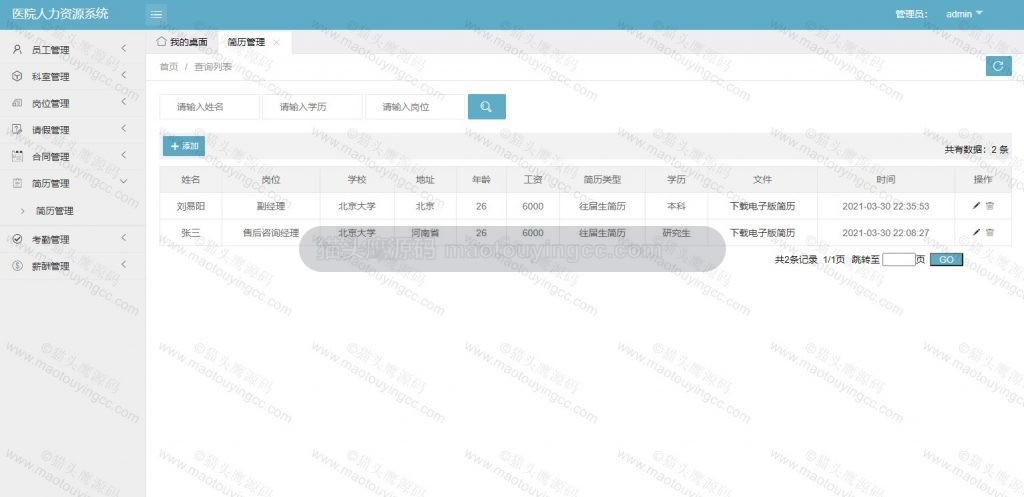Click the 河南省 address cell

(x=425, y=233)
